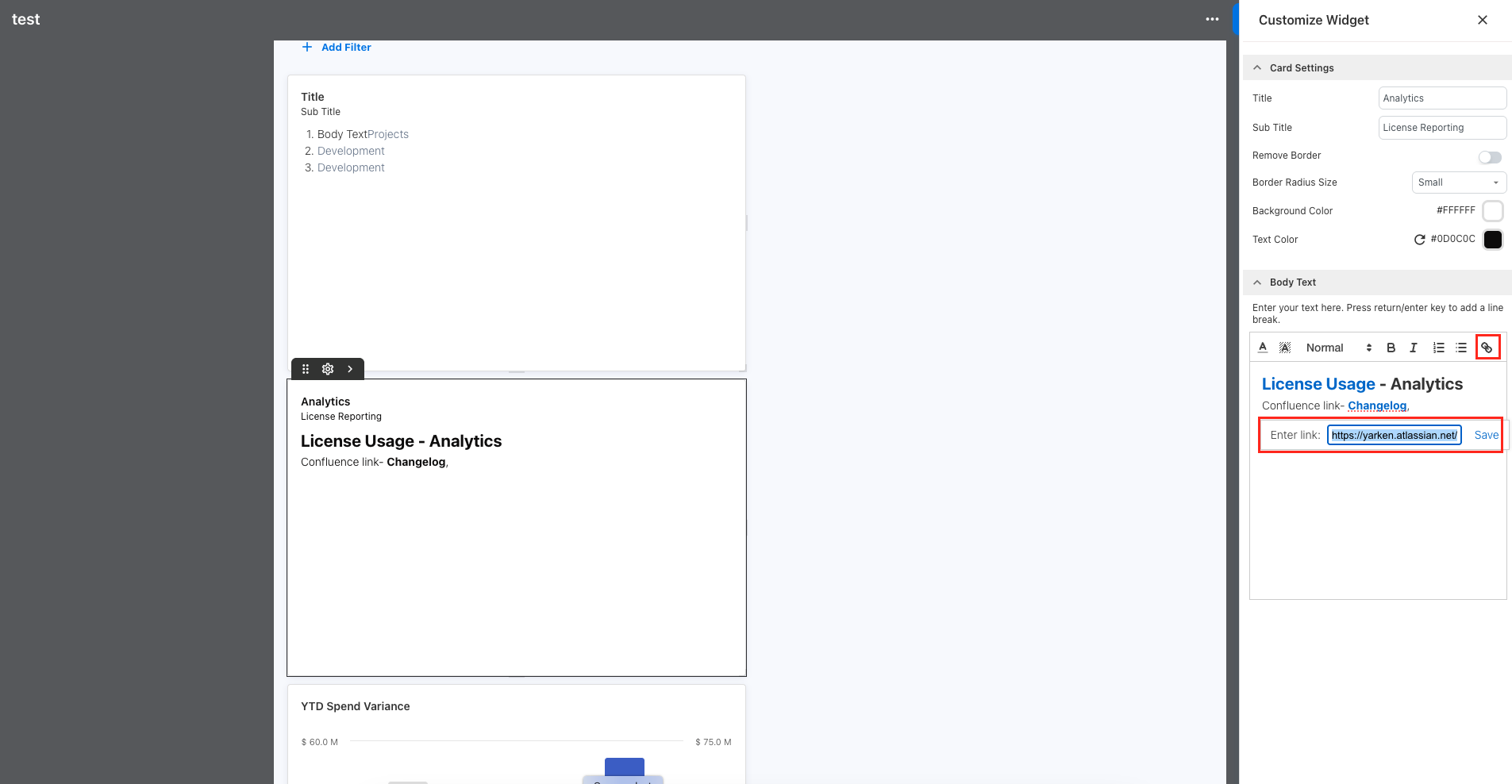Screen dimensions: 1512x784
Task: Open the three-dot menu in header
Action: tap(1212, 20)
